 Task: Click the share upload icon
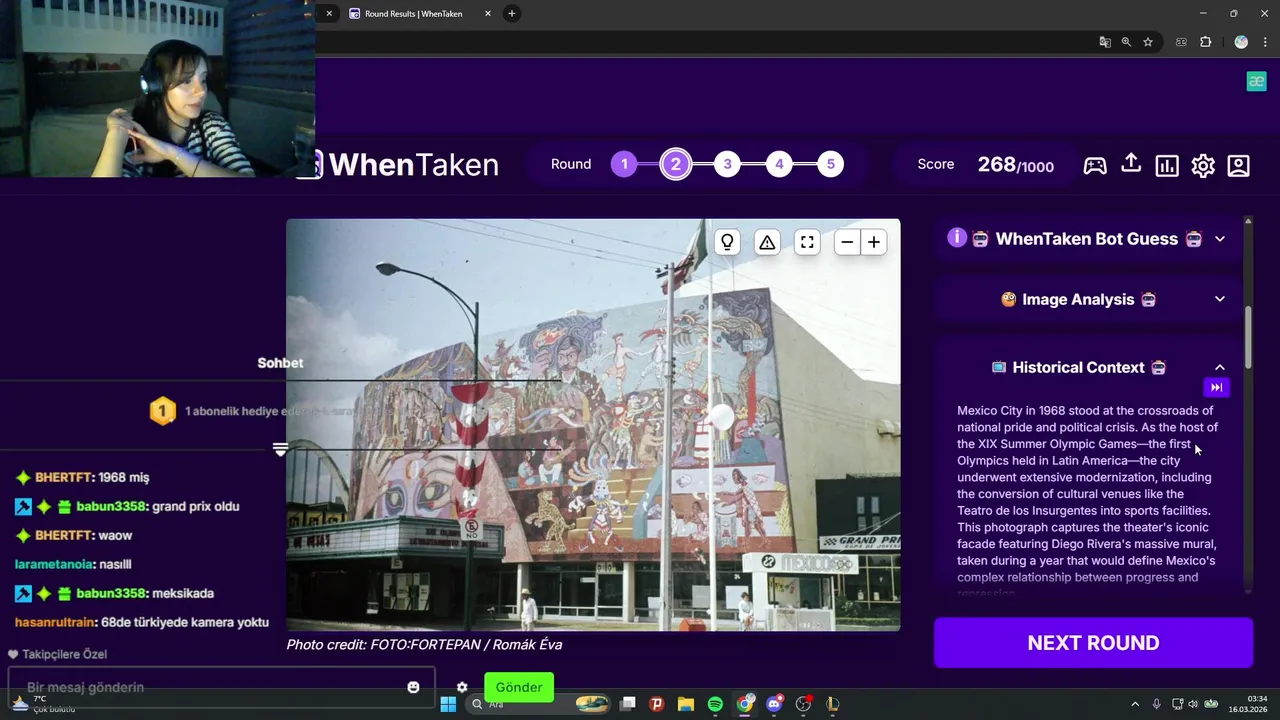pyautogui.click(x=1131, y=163)
